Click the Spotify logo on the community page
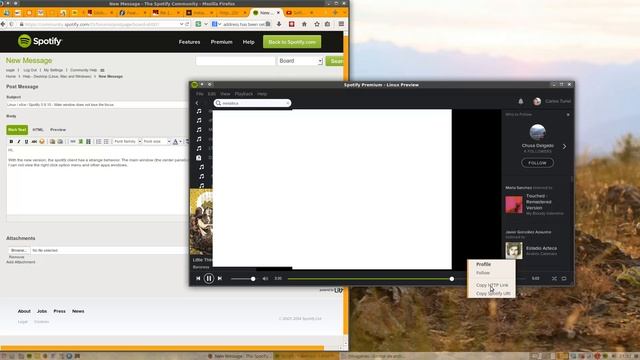This screenshot has height=360, width=640. tap(40, 41)
